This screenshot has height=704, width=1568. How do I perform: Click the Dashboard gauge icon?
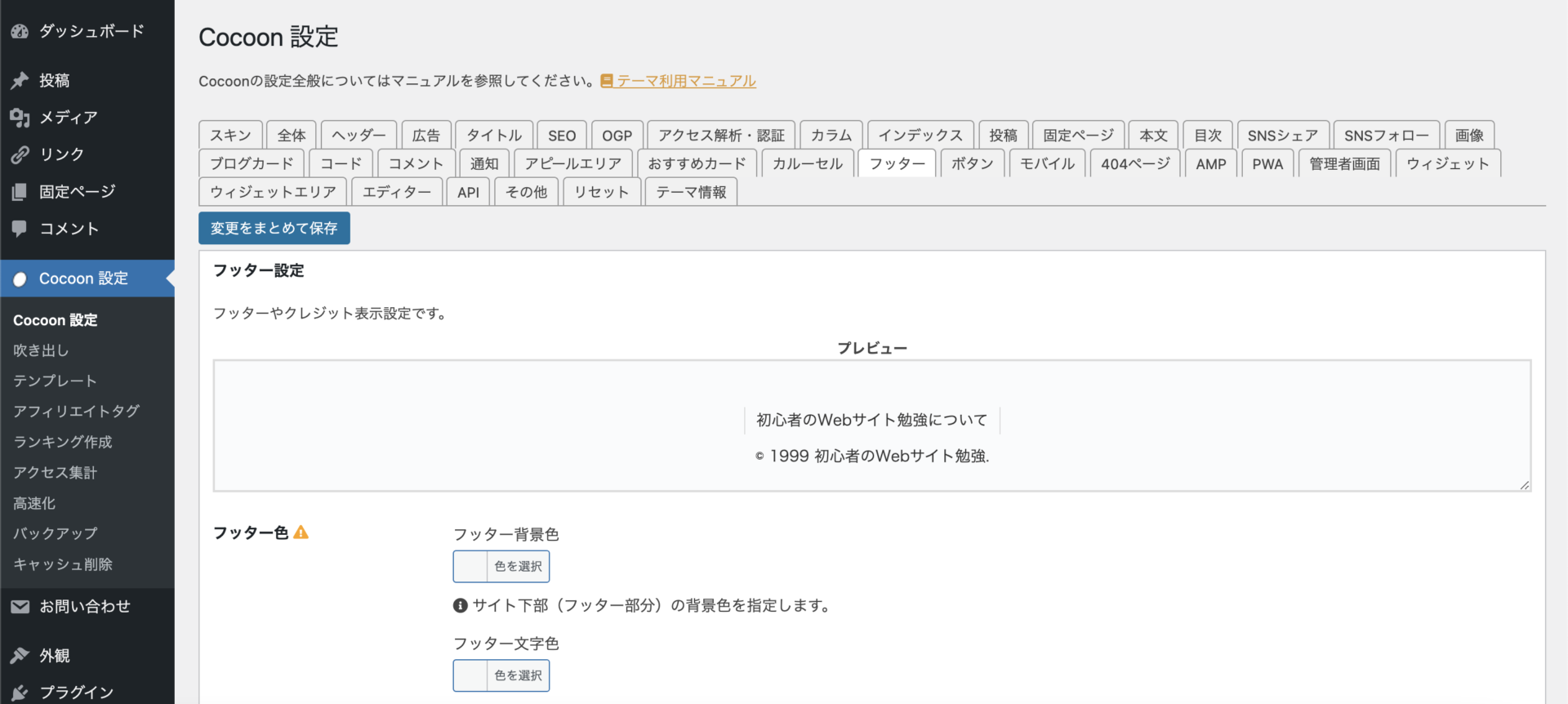20,31
